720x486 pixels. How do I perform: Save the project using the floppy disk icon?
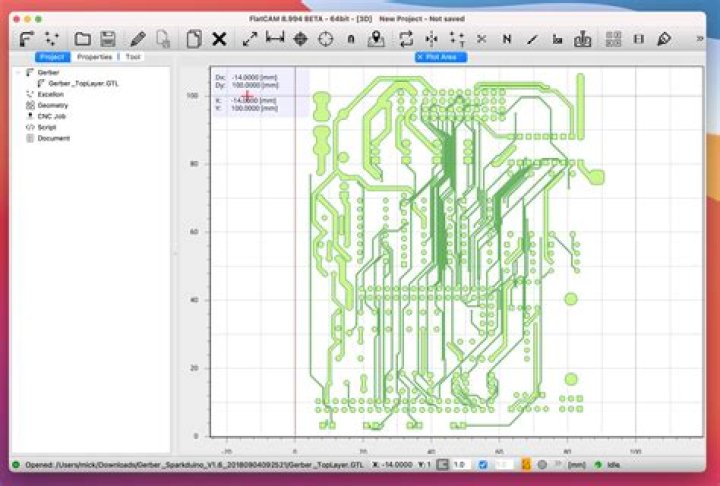(108, 39)
